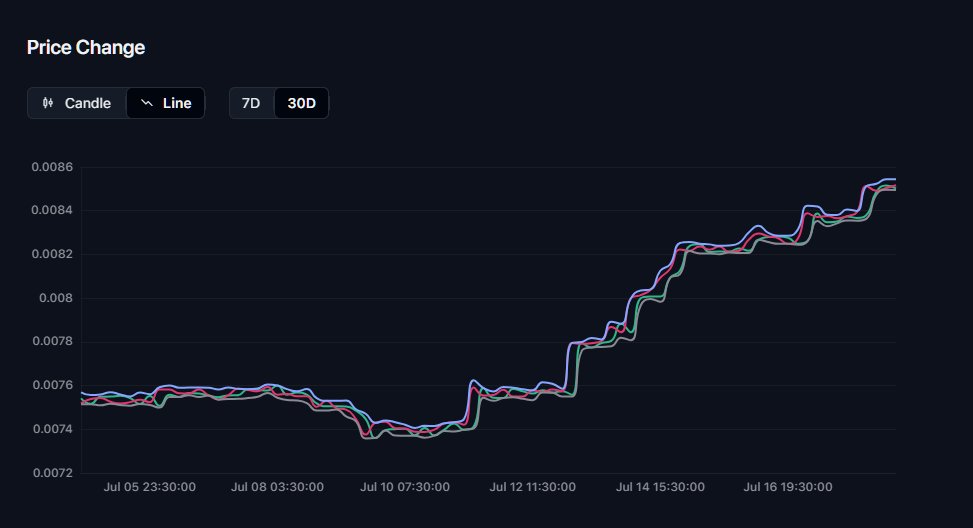Choose the 7D time range

tap(251, 103)
